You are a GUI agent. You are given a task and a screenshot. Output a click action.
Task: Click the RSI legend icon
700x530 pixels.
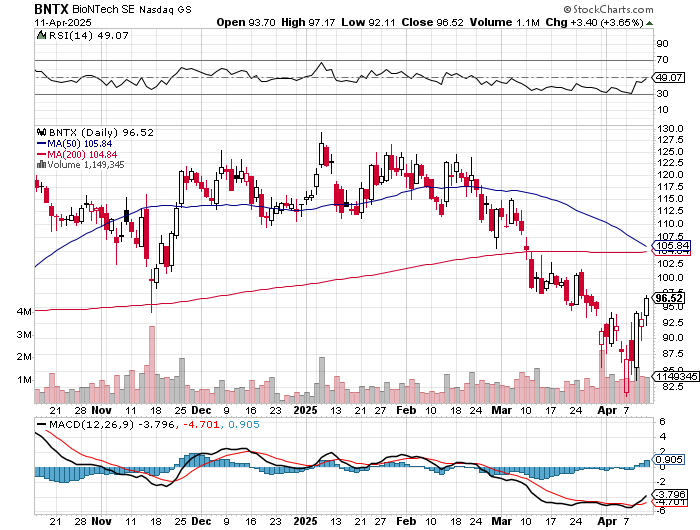[x=42, y=35]
